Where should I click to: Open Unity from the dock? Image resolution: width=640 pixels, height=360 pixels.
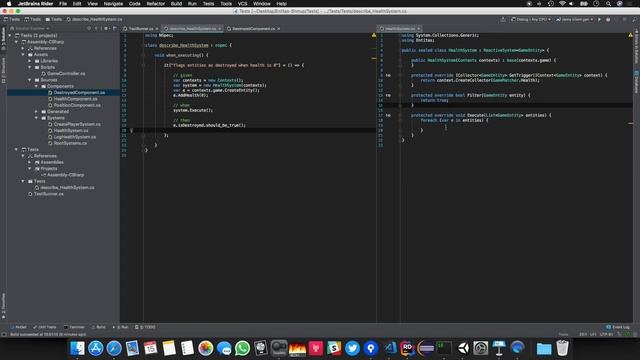click(463, 348)
